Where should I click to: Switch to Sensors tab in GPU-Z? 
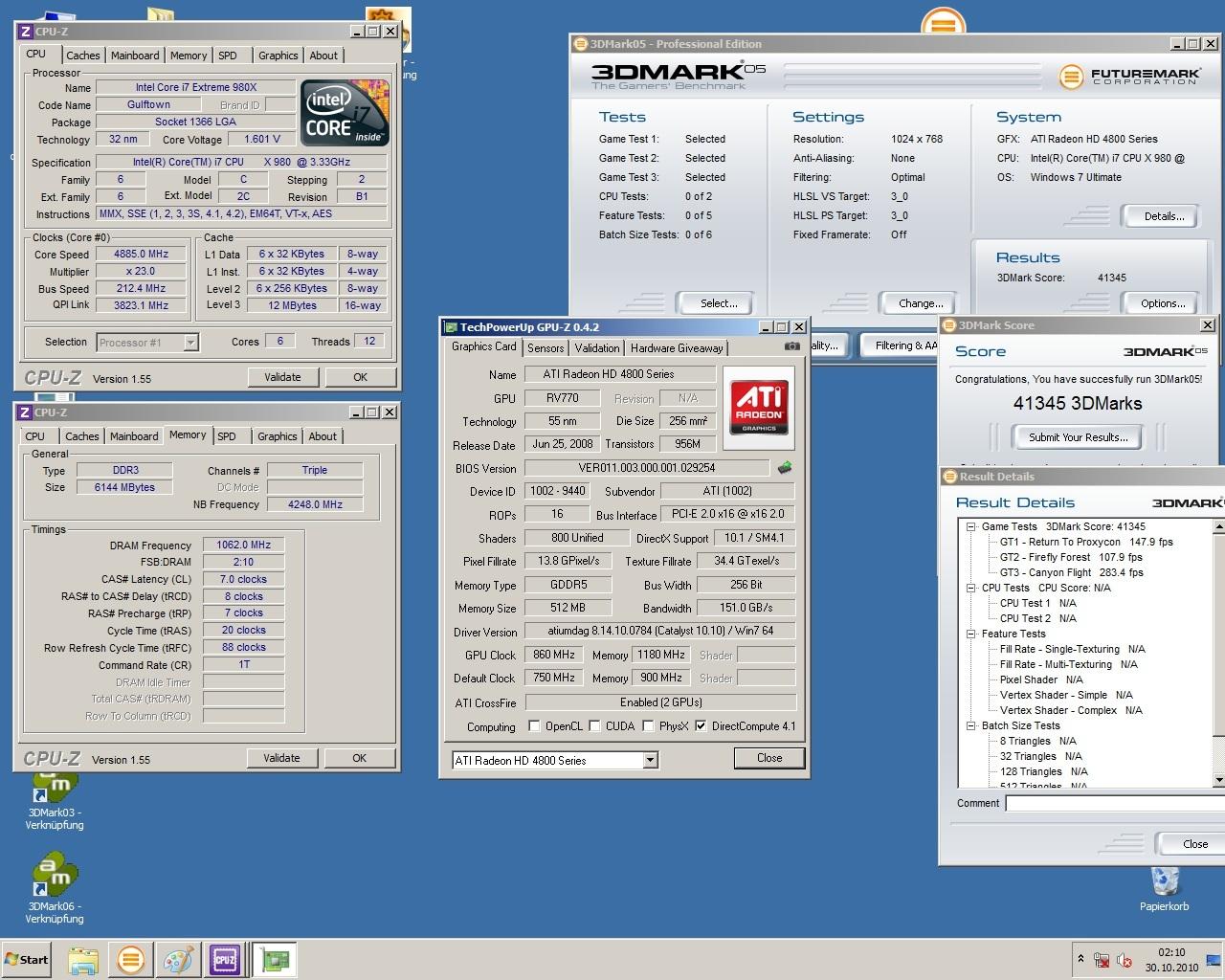pyautogui.click(x=546, y=348)
